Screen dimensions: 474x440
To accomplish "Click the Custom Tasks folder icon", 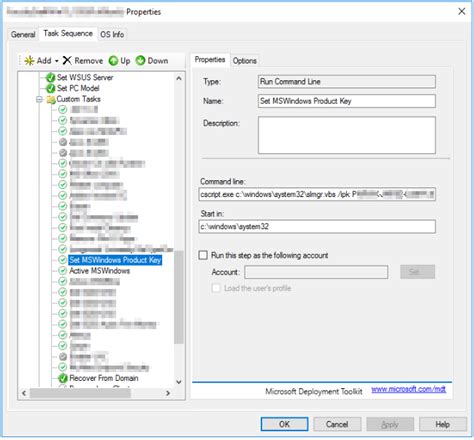I will (x=51, y=99).
